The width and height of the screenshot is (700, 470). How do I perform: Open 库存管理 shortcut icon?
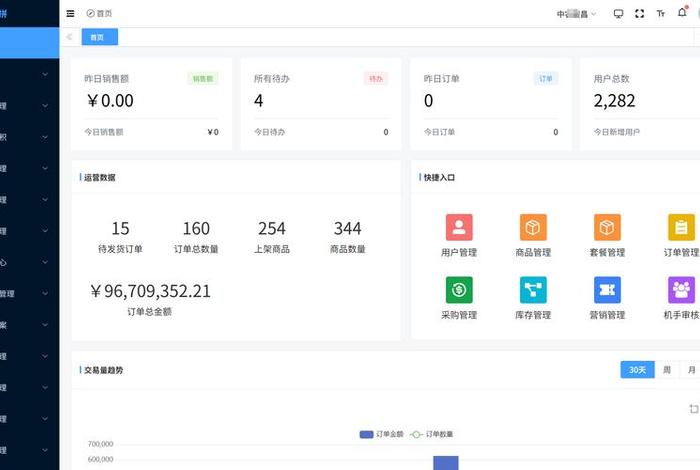coord(533,290)
